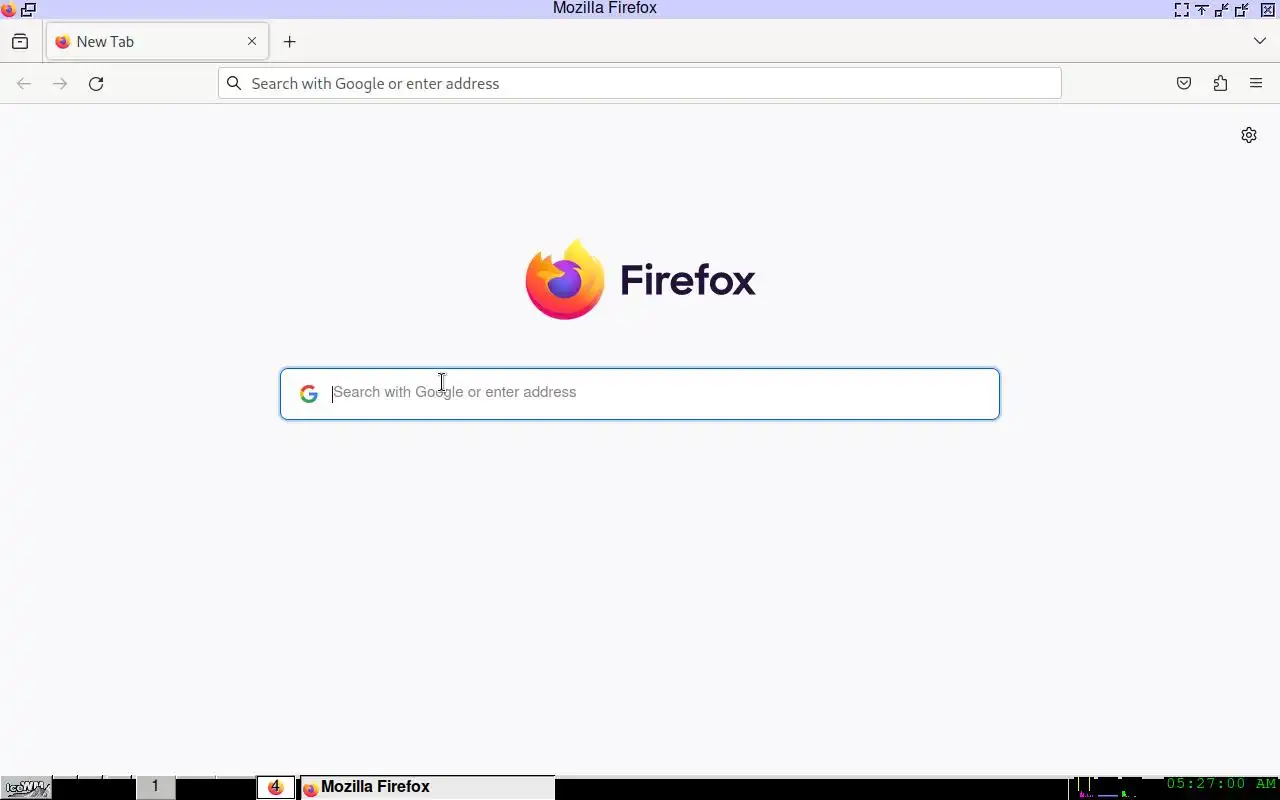Close the Mozilla Firefox window
The height and width of the screenshot is (800, 1280).
(x=1267, y=9)
